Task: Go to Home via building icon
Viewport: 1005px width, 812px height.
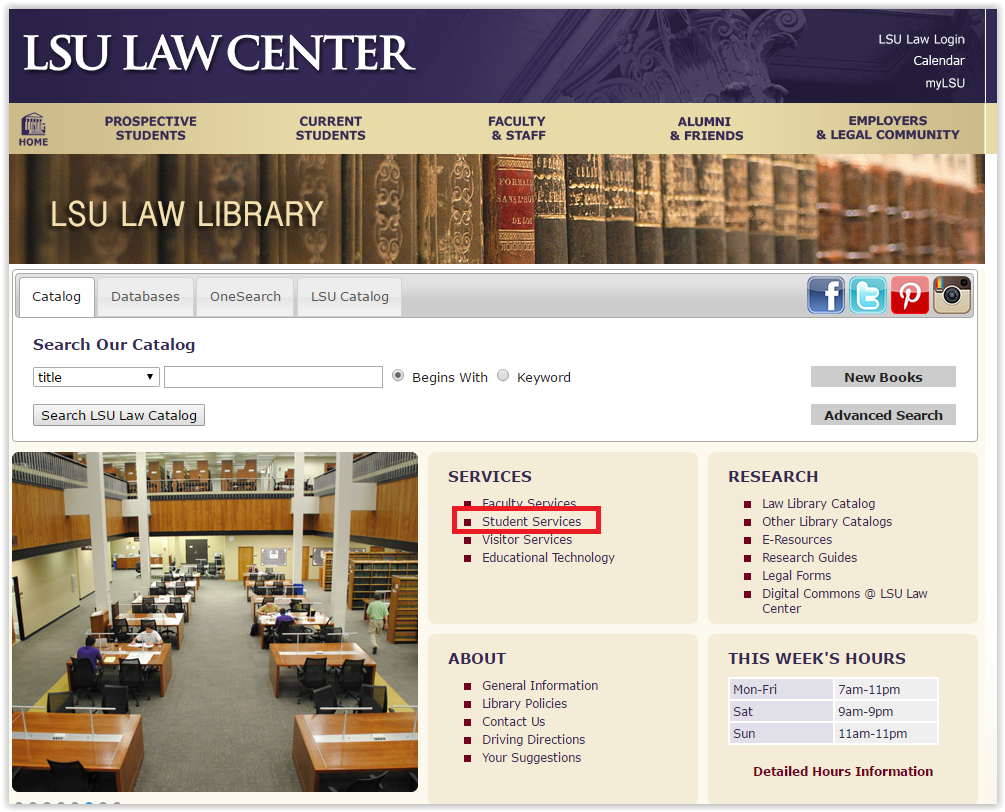Action: tap(33, 129)
